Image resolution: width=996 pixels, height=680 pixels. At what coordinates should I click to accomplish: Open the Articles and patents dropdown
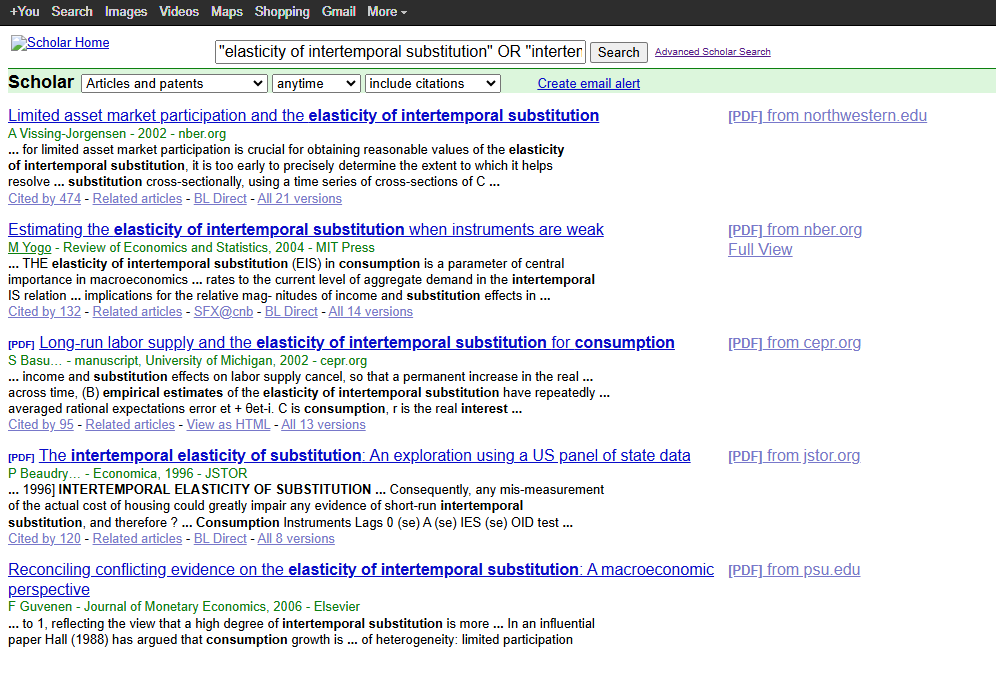[x=174, y=83]
